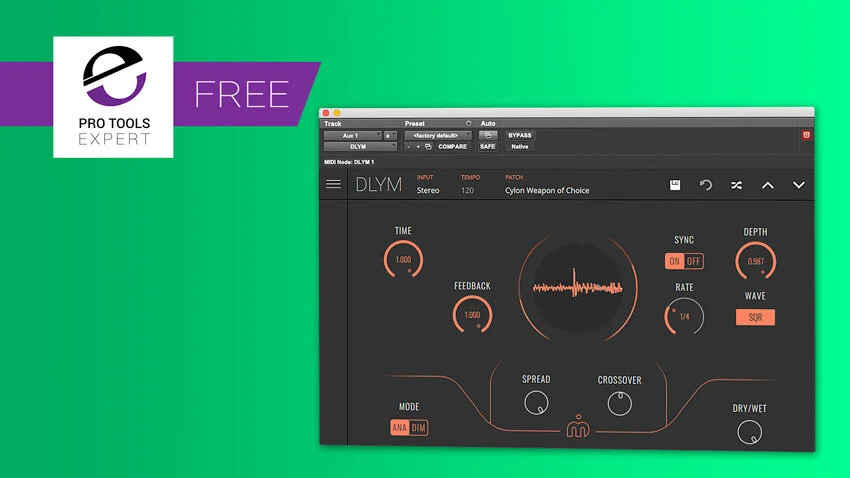Image resolution: width=850 pixels, height=478 pixels.
Task: Toggle plugin BYPASS
Action: (519, 135)
